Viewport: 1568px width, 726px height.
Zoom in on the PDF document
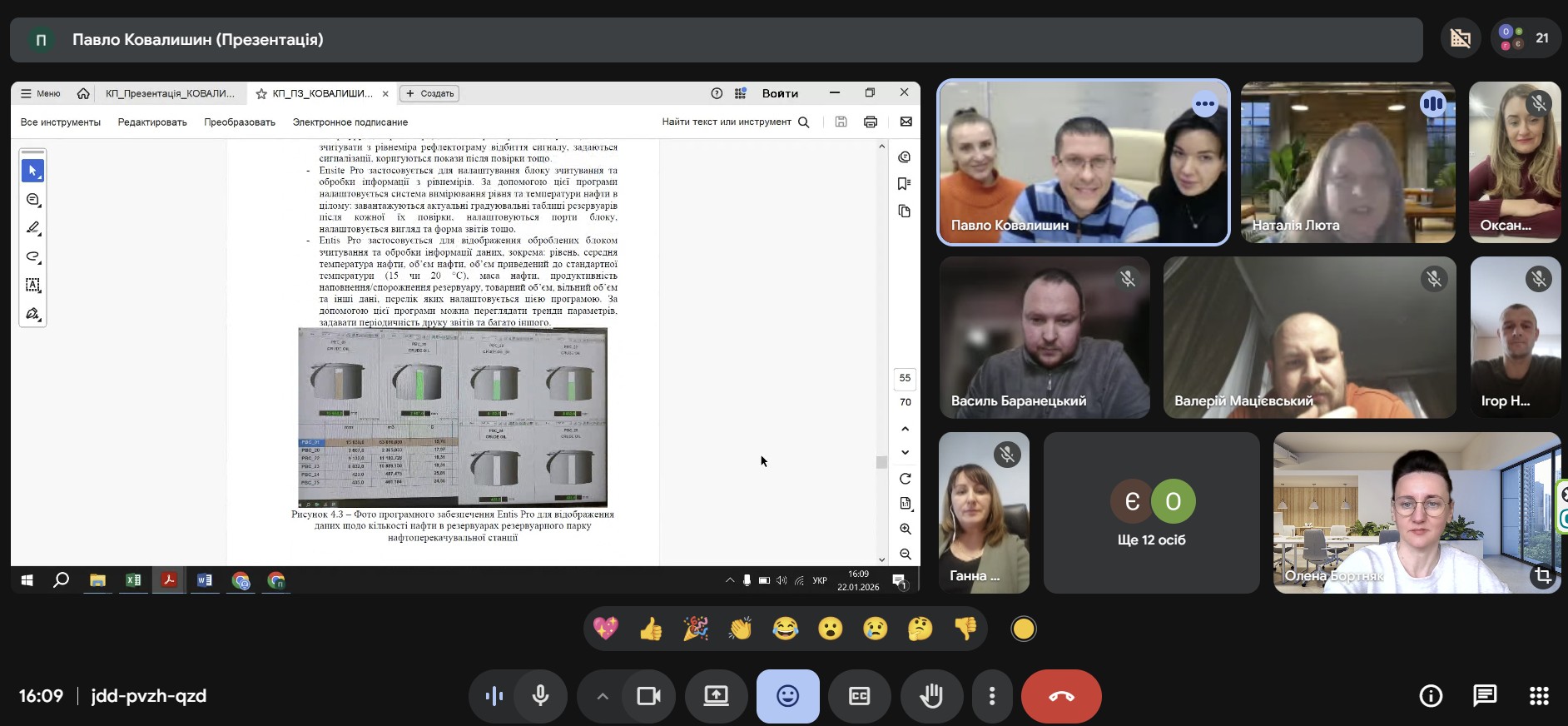click(906, 529)
